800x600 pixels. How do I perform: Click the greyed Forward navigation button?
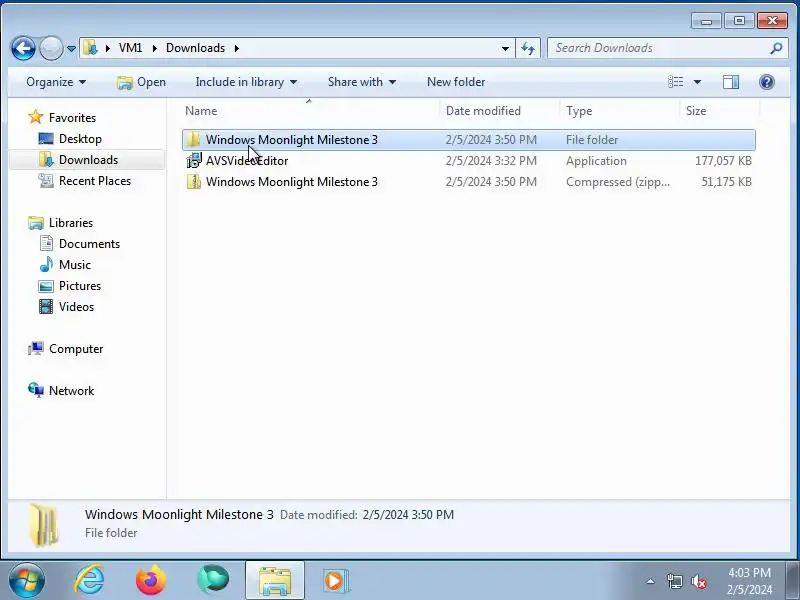(x=51, y=48)
